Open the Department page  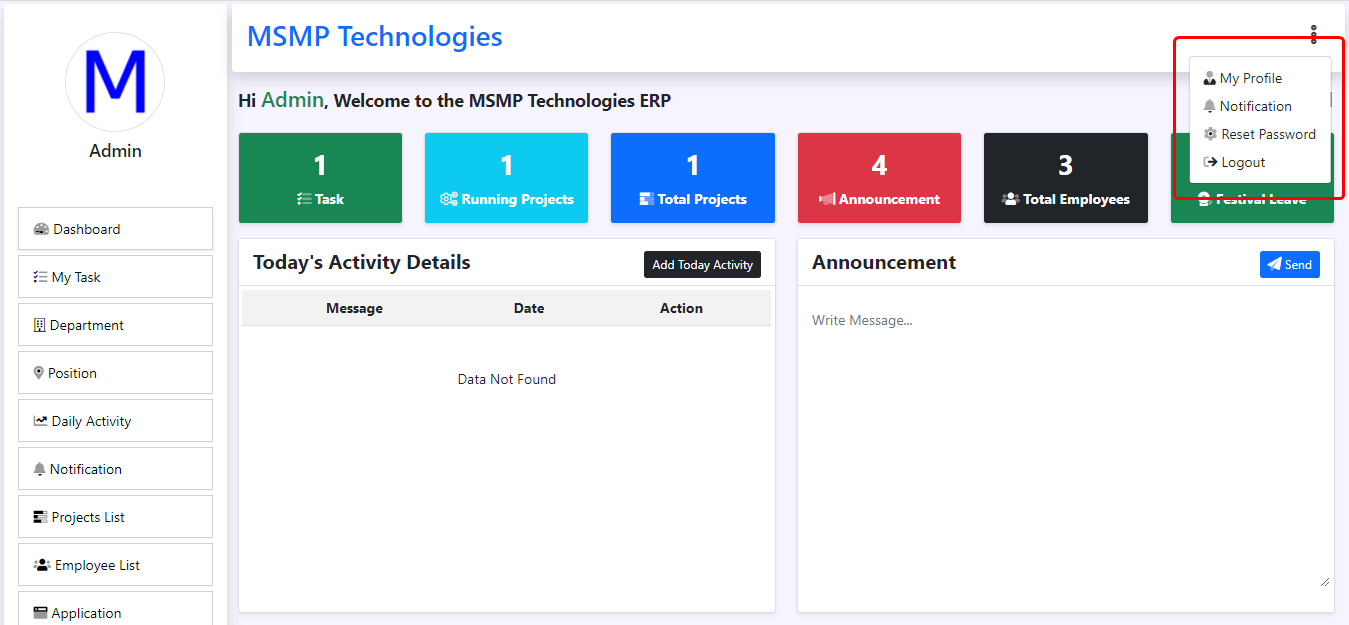coord(115,325)
